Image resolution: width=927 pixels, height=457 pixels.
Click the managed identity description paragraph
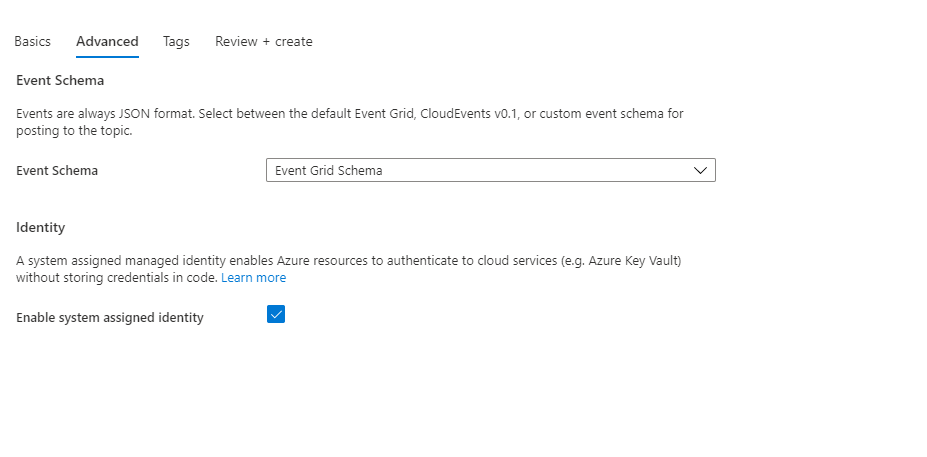(x=300, y=261)
